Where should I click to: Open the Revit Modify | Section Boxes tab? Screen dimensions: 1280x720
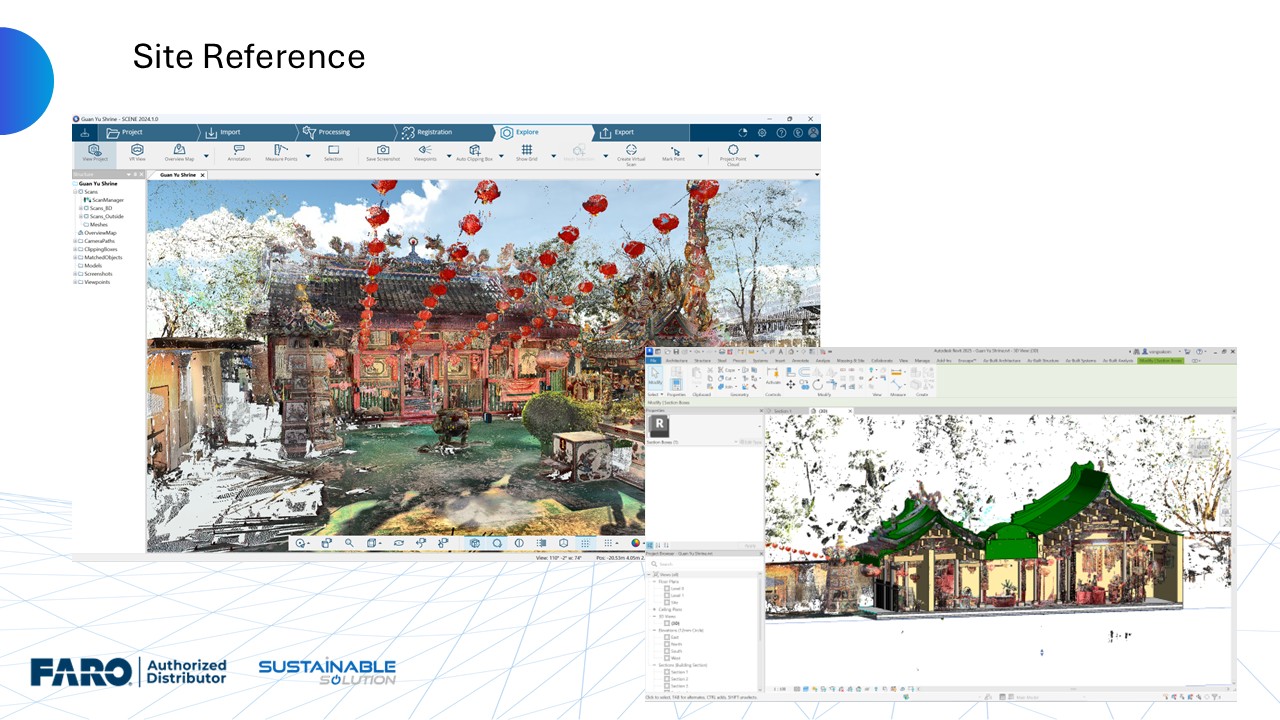[1160, 360]
